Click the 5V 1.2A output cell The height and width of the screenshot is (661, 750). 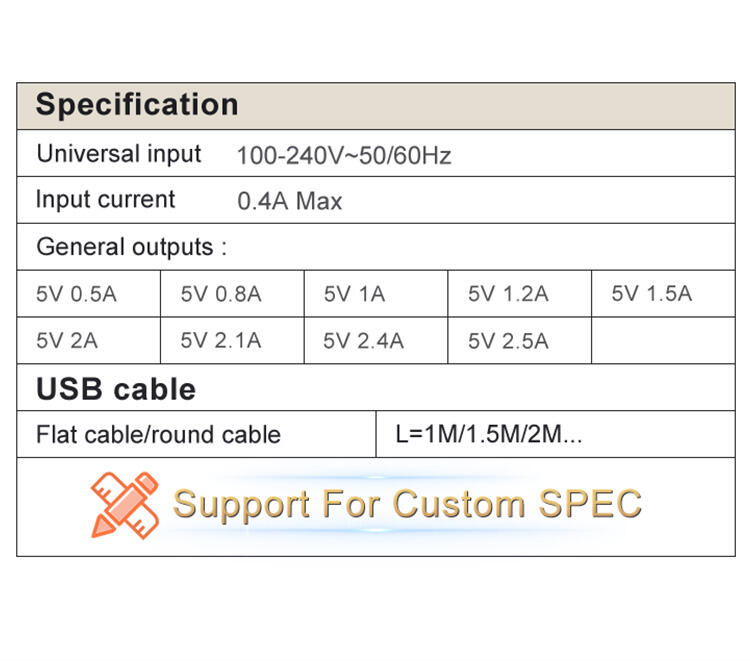519,294
